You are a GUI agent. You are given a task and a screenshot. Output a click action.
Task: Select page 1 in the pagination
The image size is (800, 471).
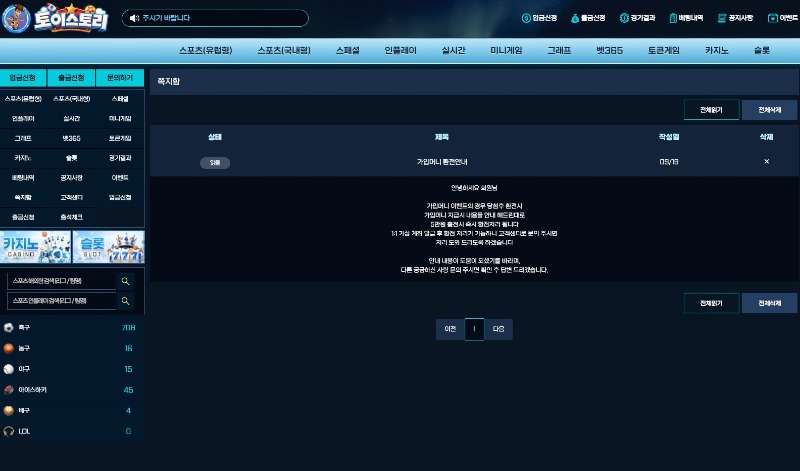pos(474,329)
